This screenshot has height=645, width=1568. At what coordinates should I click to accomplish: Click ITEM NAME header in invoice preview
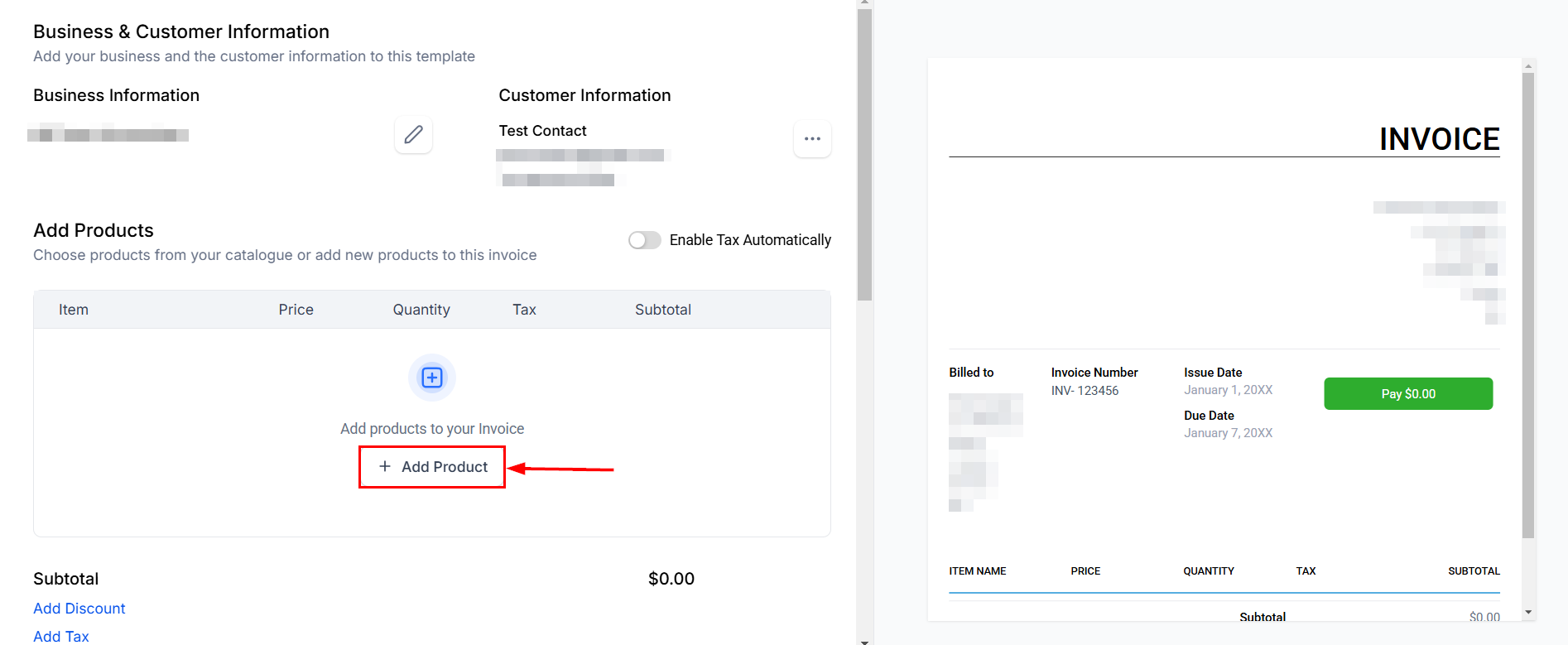(977, 571)
